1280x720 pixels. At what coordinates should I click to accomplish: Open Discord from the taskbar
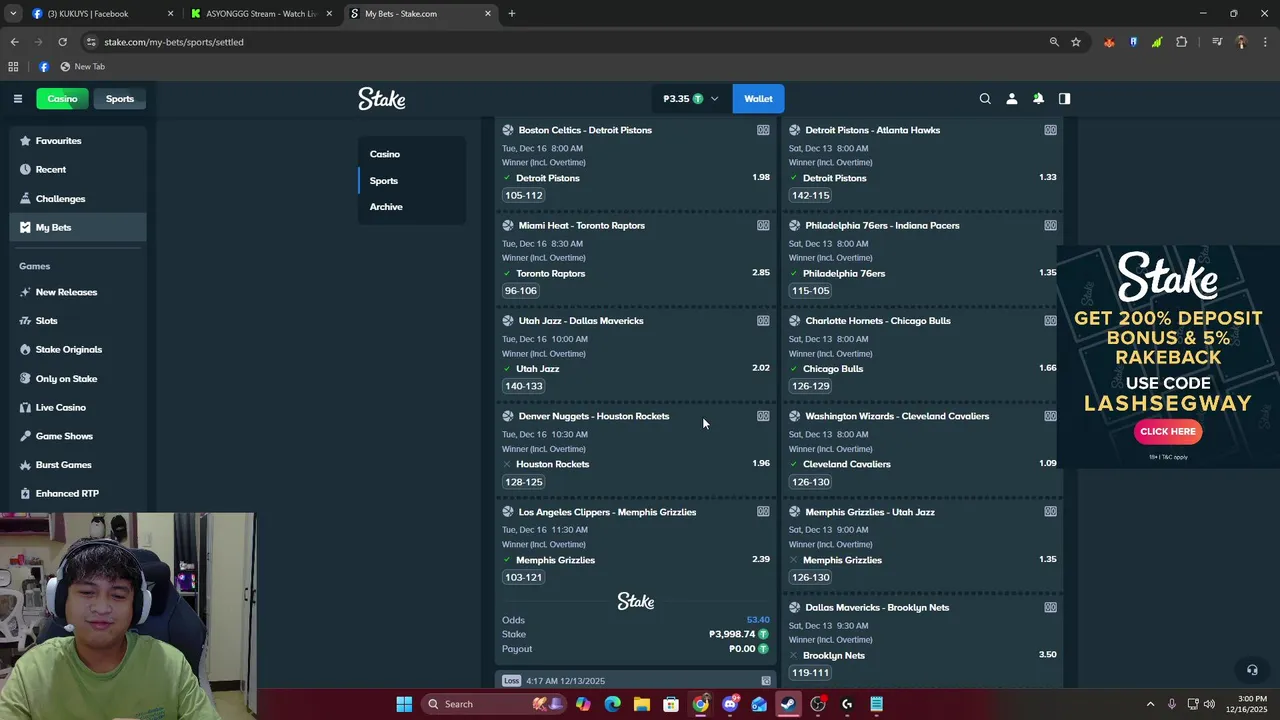click(730, 704)
